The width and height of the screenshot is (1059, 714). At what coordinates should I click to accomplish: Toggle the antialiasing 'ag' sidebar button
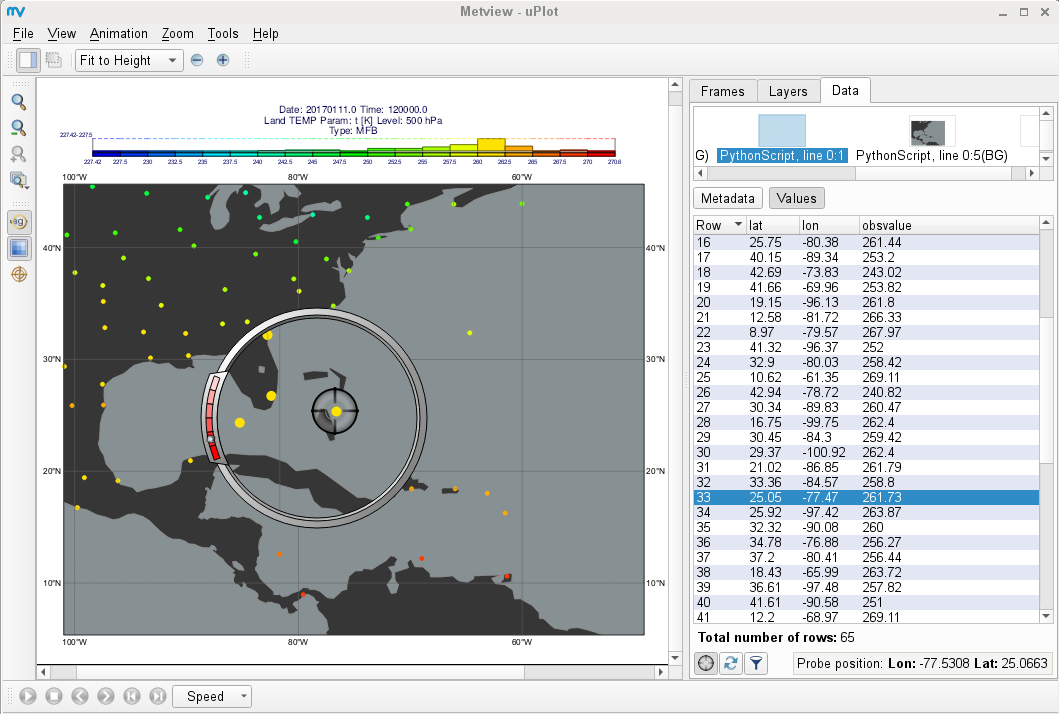tap(19, 222)
